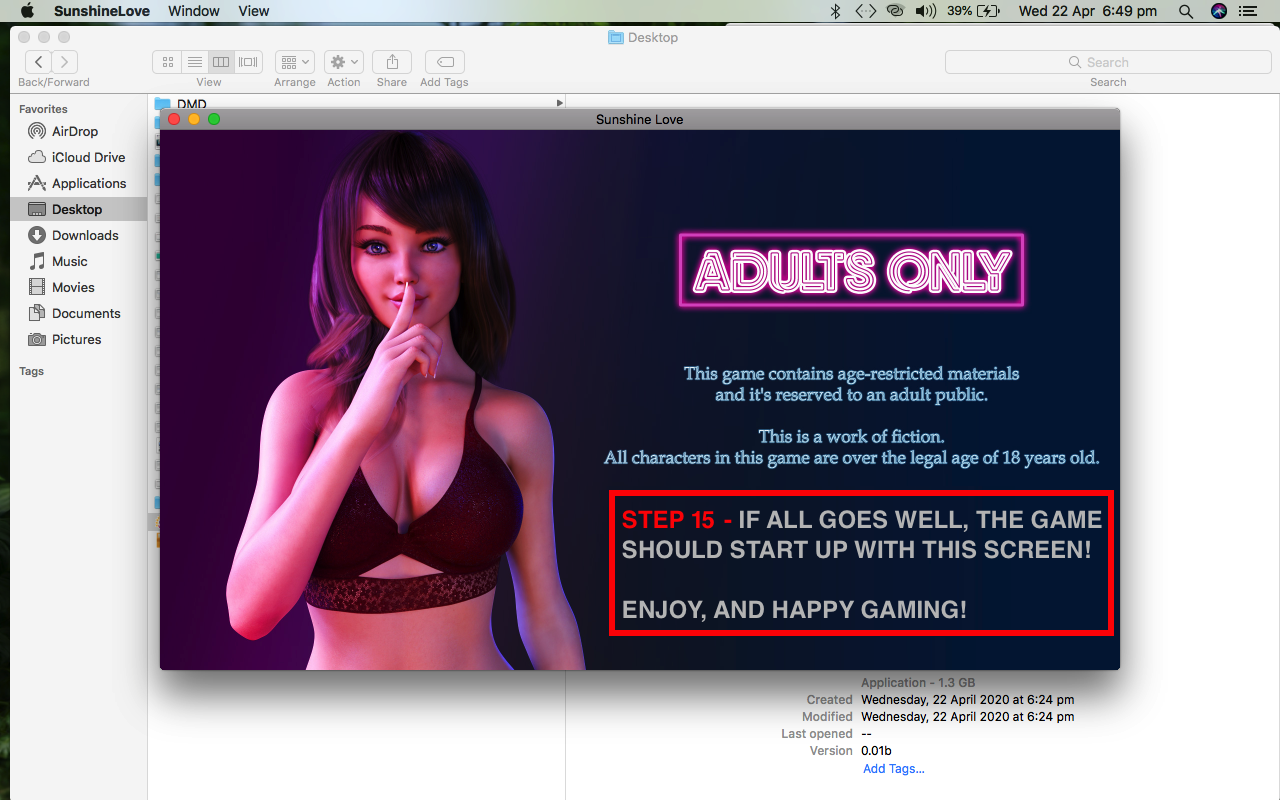Open the Arrange dropdown
This screenshot has width=1280, height=800.
pyautogui.click(x=295, y=62)
